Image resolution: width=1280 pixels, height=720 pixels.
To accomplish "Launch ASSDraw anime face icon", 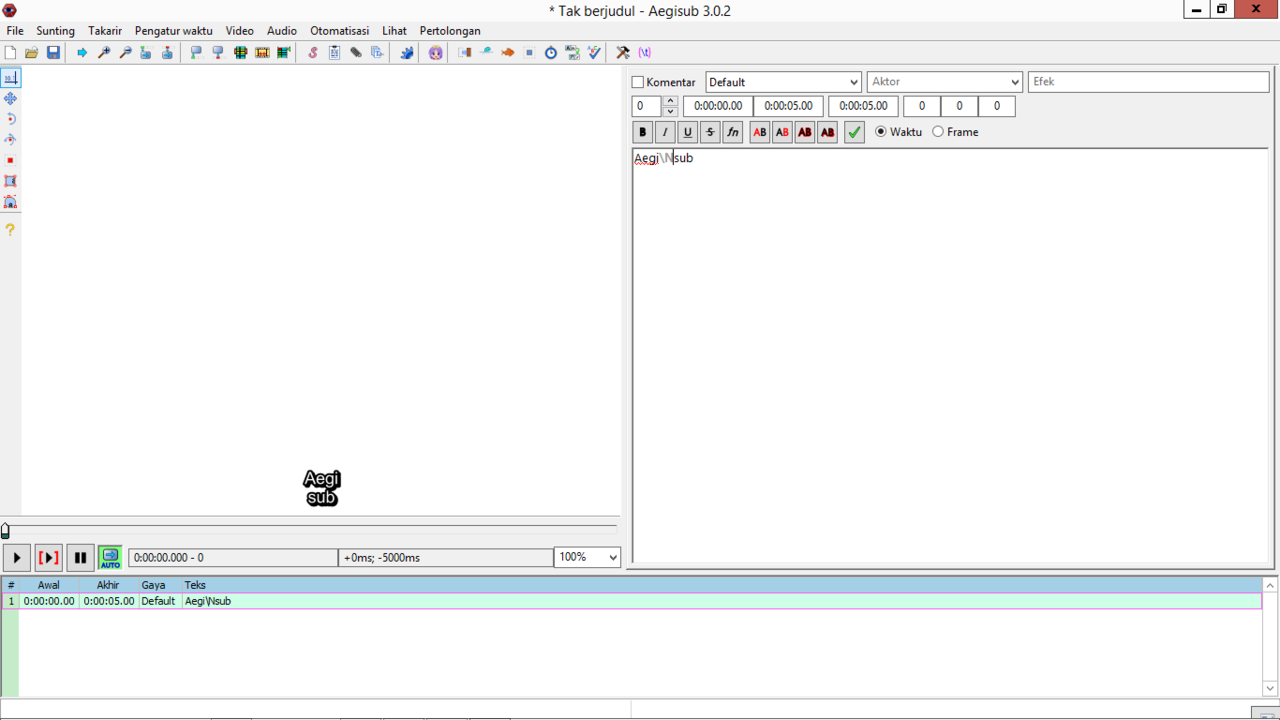I will 436,52.
